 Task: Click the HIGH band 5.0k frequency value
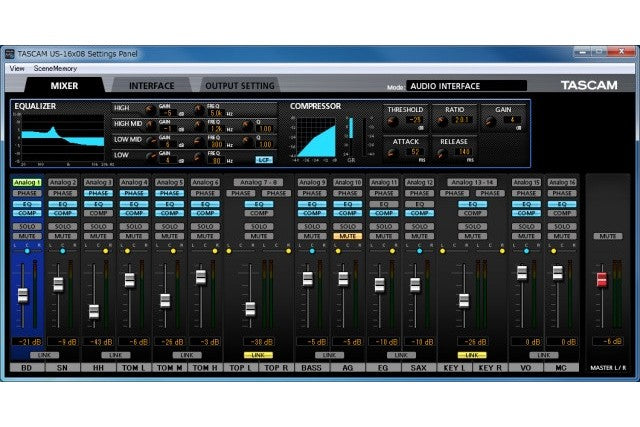pos(217,113)
